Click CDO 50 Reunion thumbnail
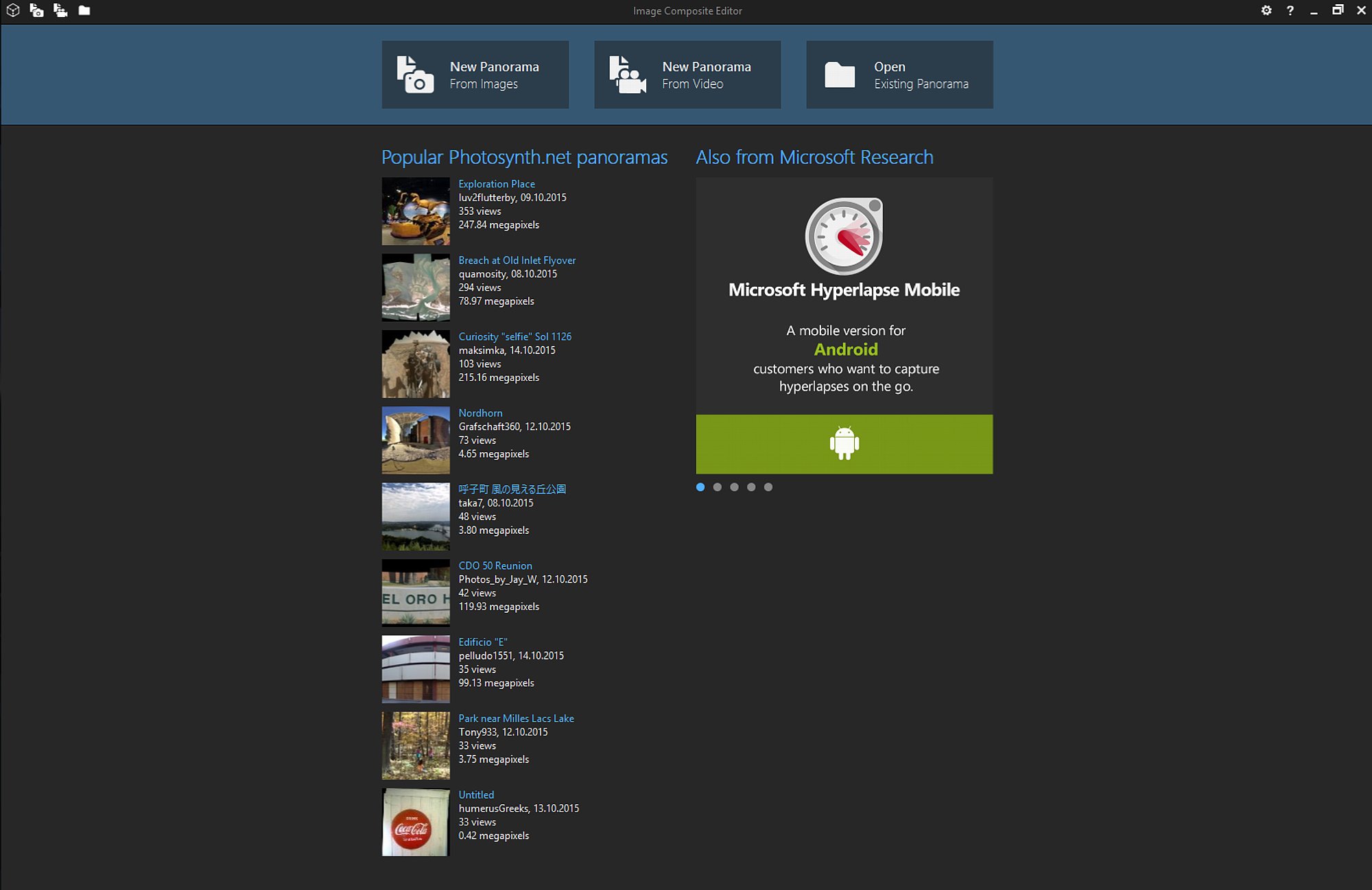 pos(416,593)
